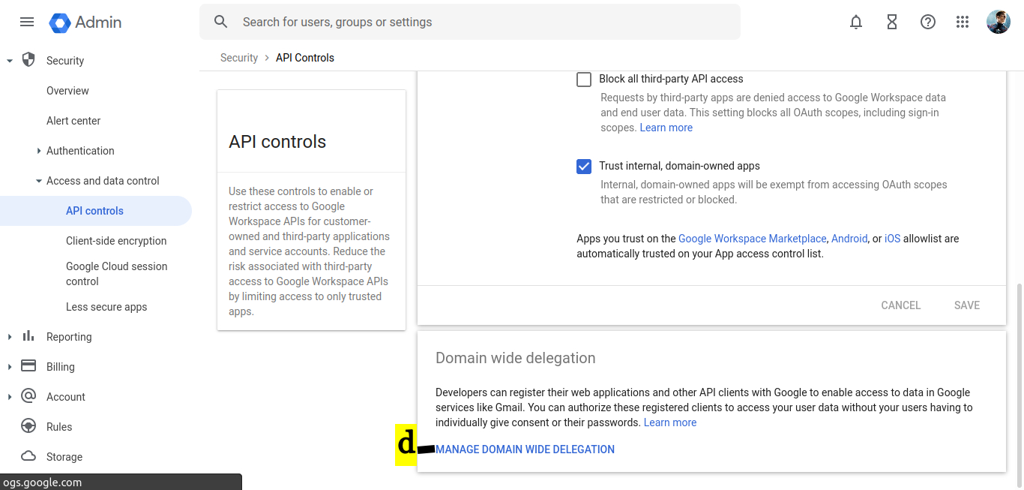Select Client-side encryption in sidebar
Screen dimensions: 1024x490
(116, 241)
